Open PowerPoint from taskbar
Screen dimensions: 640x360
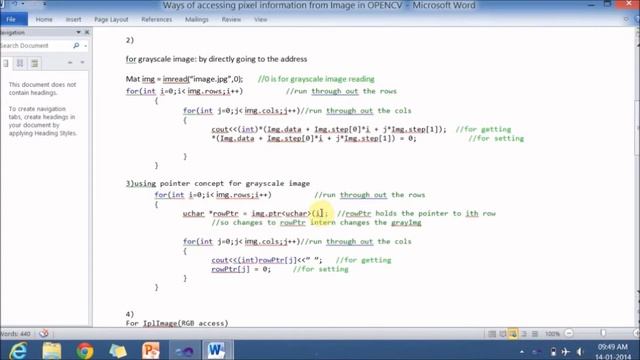point(151,351)
